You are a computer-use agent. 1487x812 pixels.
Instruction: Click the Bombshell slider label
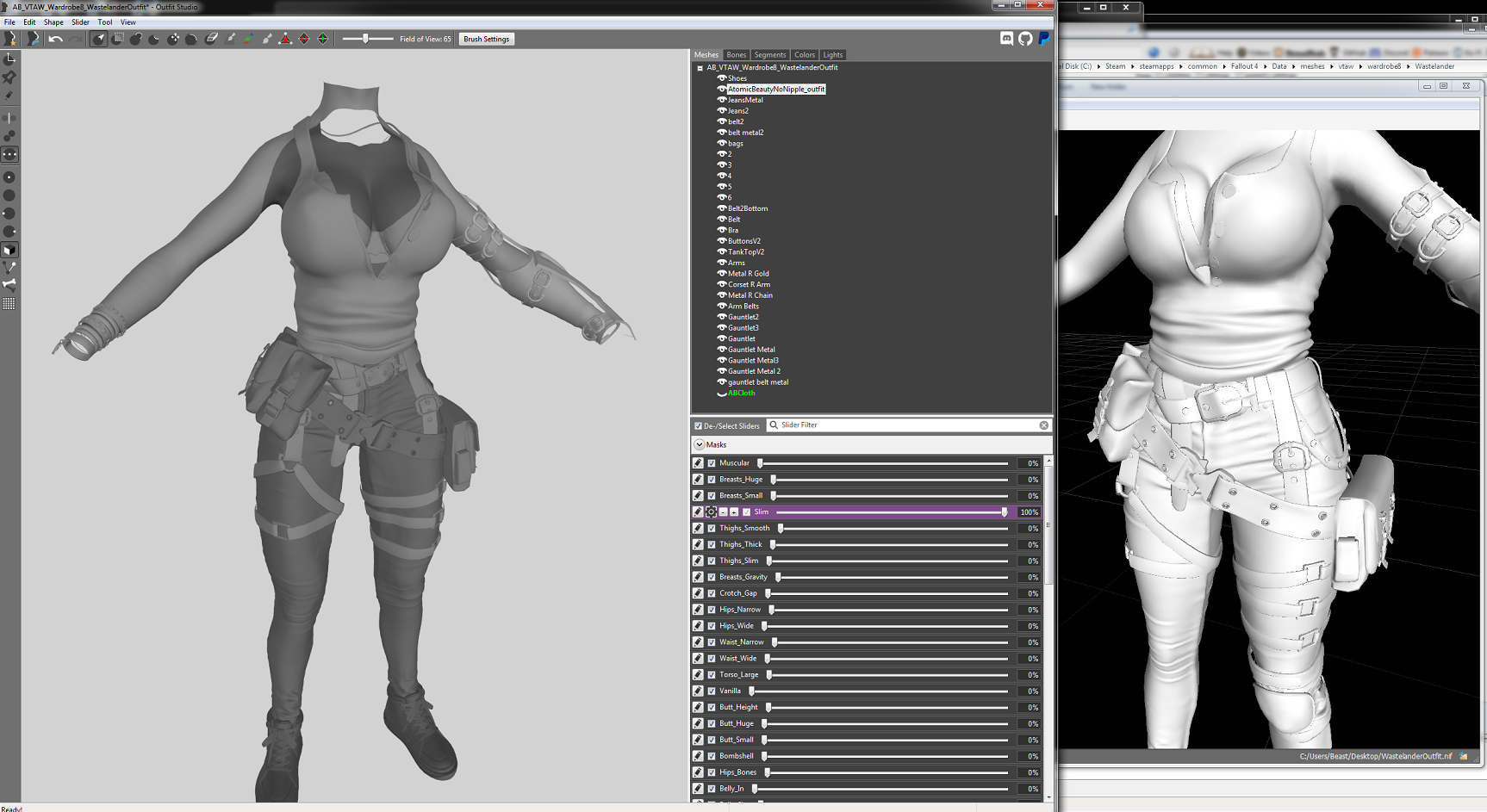click(x=737, y=756)
